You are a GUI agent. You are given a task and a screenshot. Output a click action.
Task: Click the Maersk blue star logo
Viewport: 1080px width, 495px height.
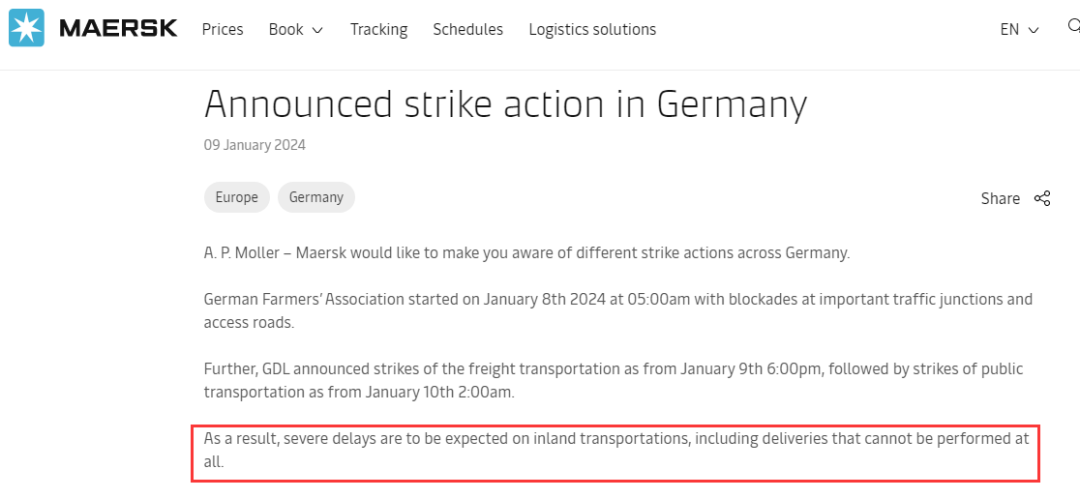point(26,28)
